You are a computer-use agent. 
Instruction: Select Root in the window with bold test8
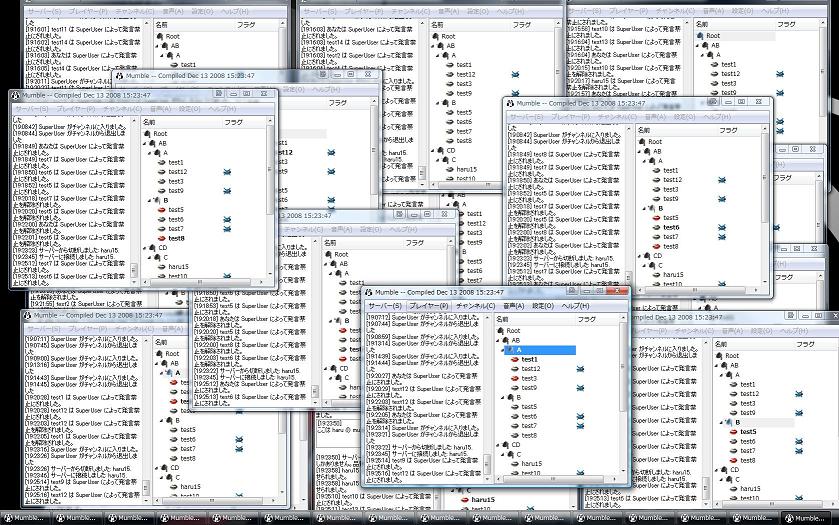160,134
